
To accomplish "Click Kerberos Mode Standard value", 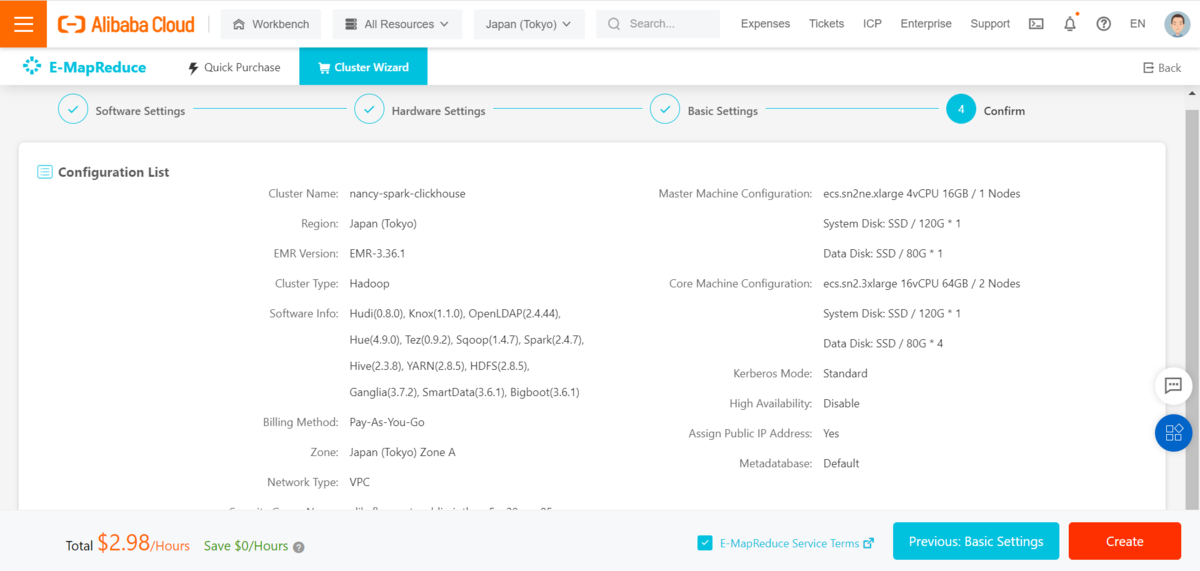I will point(845,374).
